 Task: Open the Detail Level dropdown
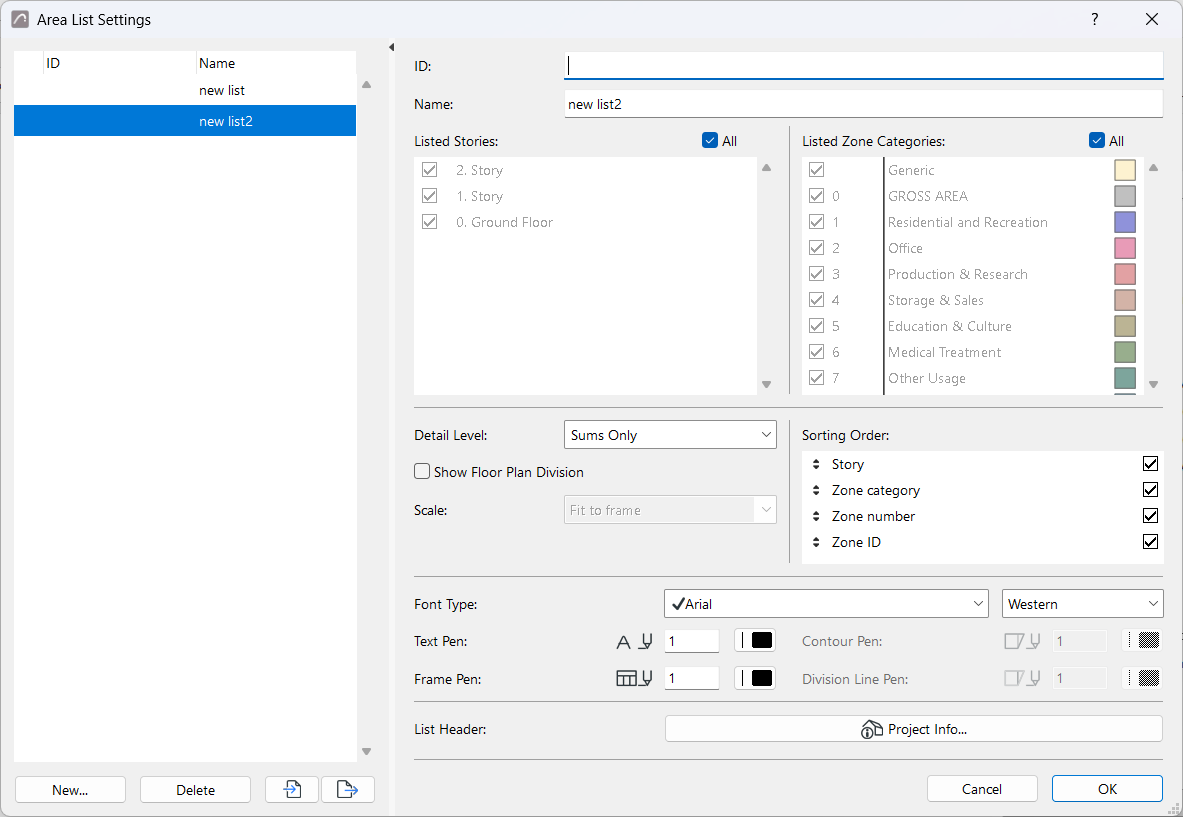click(670, 435)
